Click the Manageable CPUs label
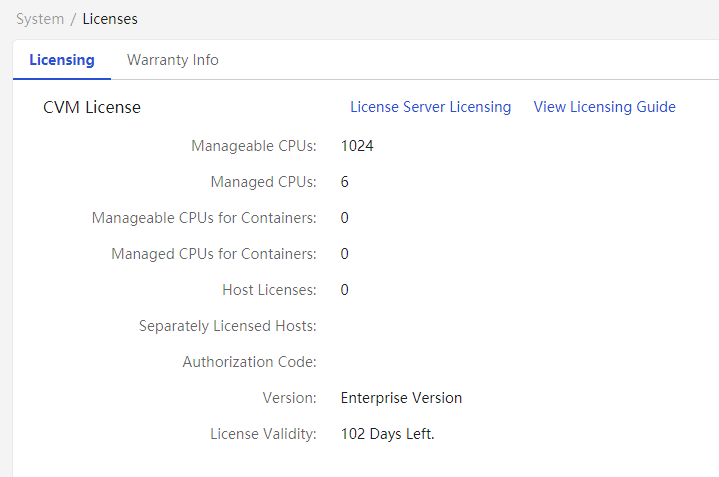This screenshot has height=477, width=719. pyautogui.click(x=254, y=146)
